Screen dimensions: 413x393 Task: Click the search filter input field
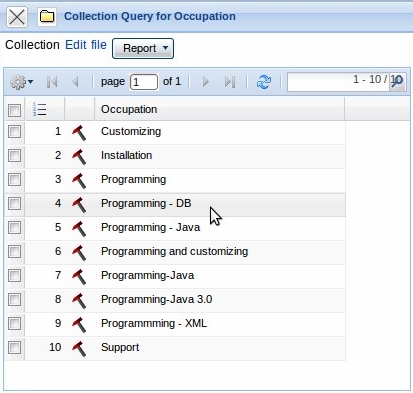(x=338, y=82)
